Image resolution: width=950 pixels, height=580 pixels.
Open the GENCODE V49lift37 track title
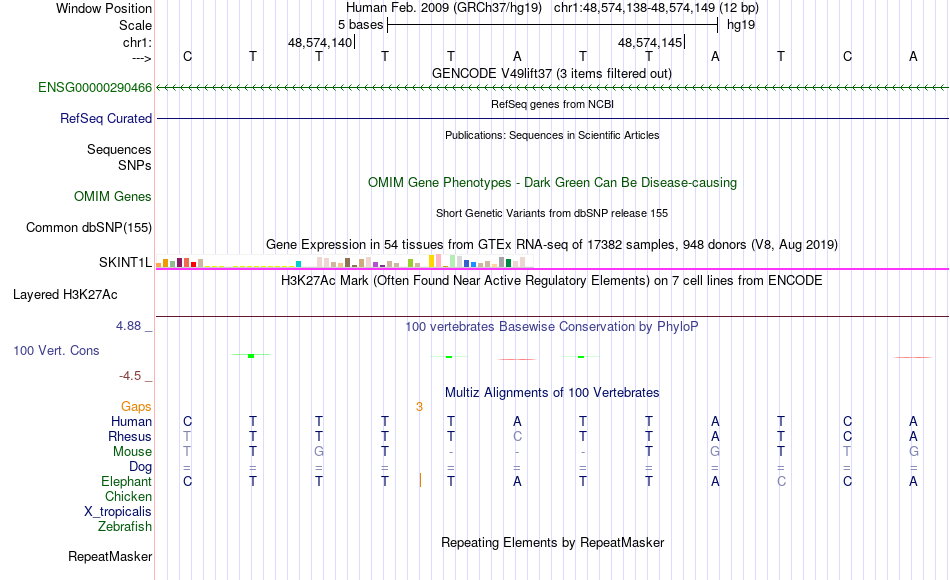pos(552,73)
